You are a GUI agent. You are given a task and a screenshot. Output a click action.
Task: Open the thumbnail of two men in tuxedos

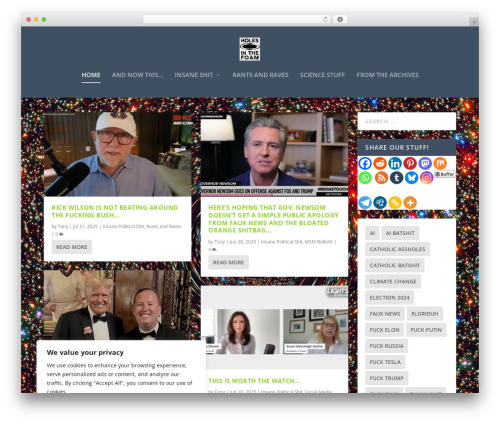[118, 305]
